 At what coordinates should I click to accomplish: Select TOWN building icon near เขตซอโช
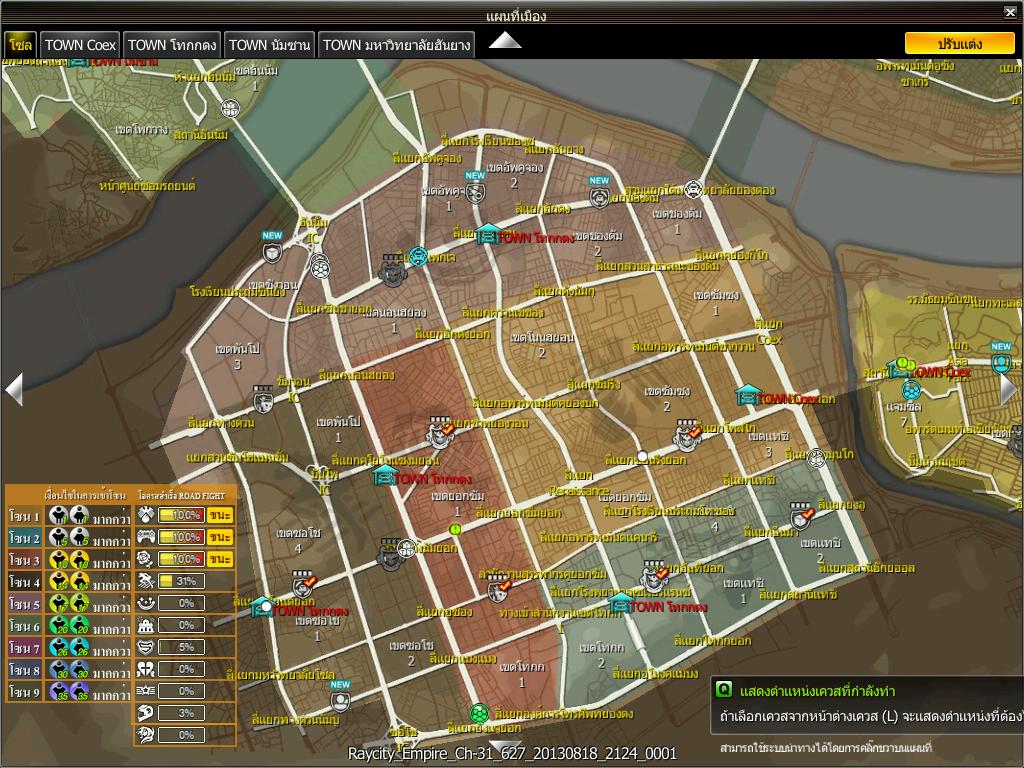click(263, 606)
